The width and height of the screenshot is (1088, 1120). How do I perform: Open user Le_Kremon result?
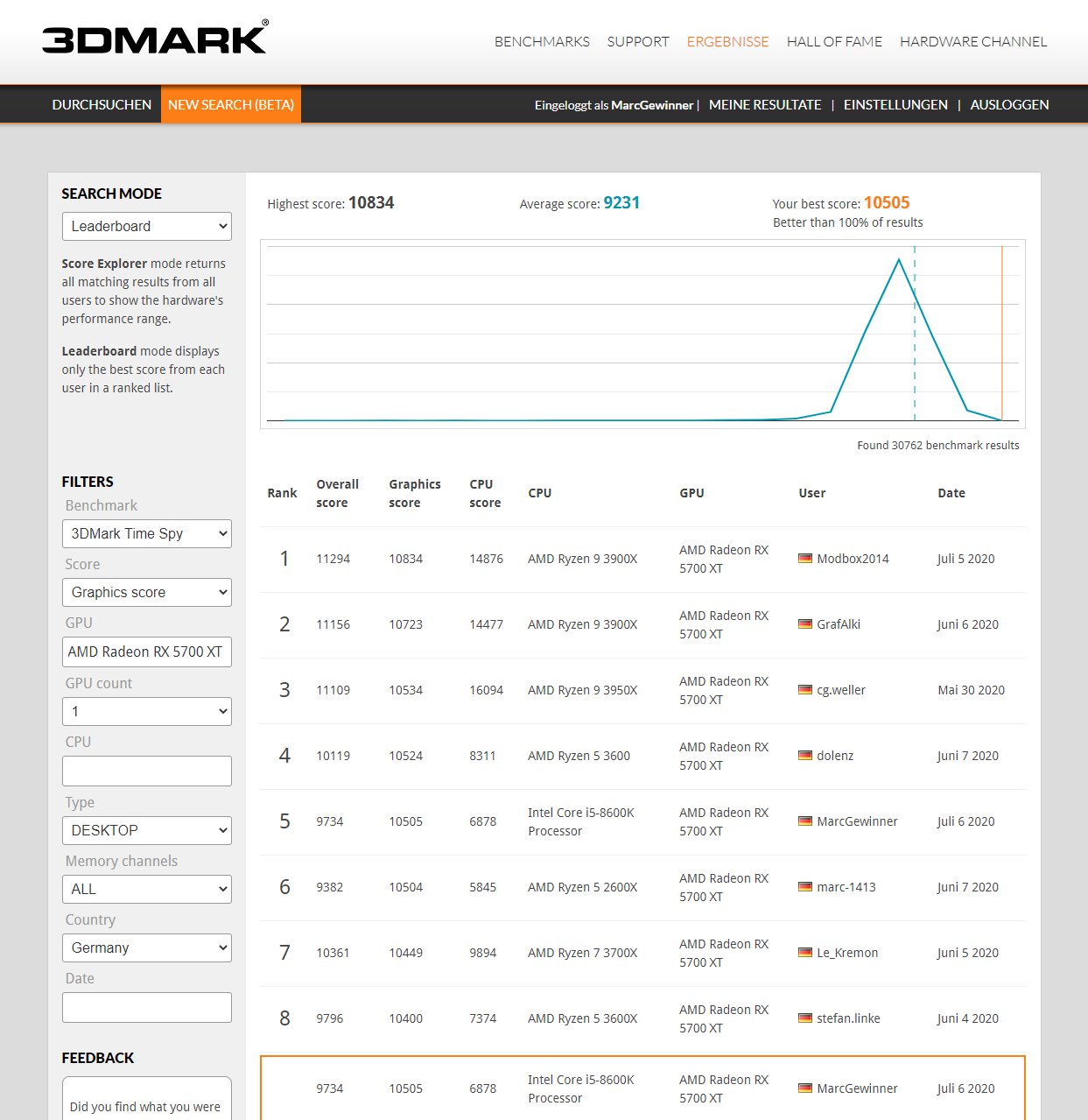(x=847, y=953)
